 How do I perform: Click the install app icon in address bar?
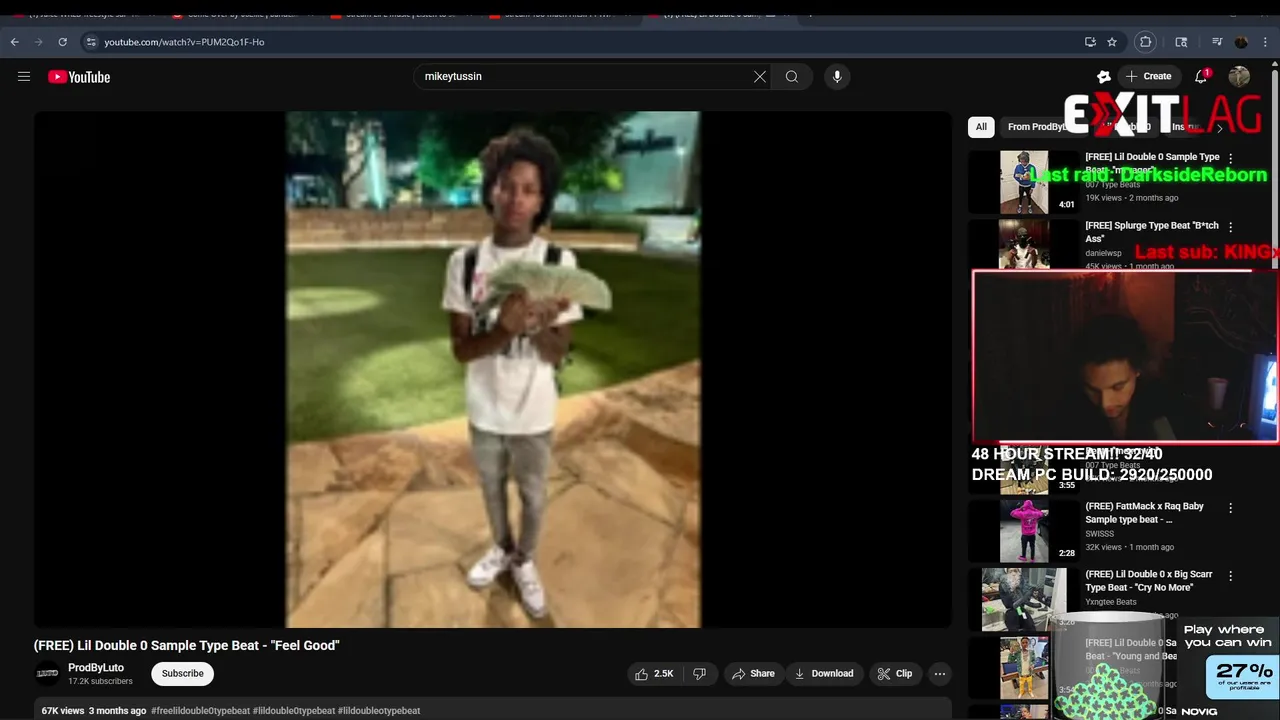click(x=1090, y=42)
